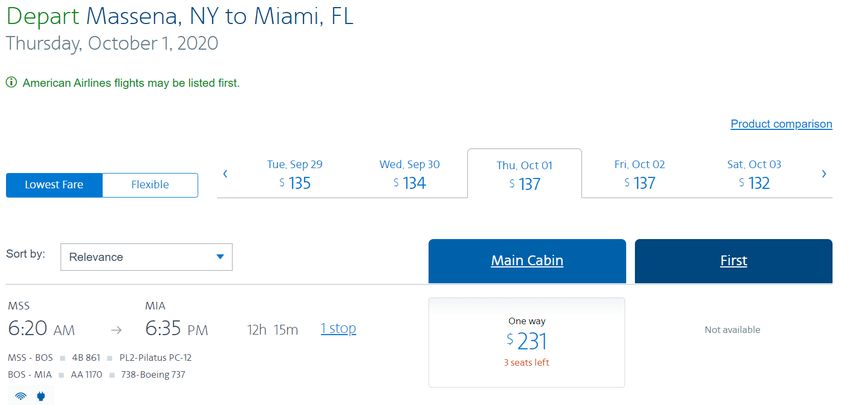This screenshot has width=850, height=405.
Task: Open the Sort by Relevance dropdown
Action: click(146, 257)
